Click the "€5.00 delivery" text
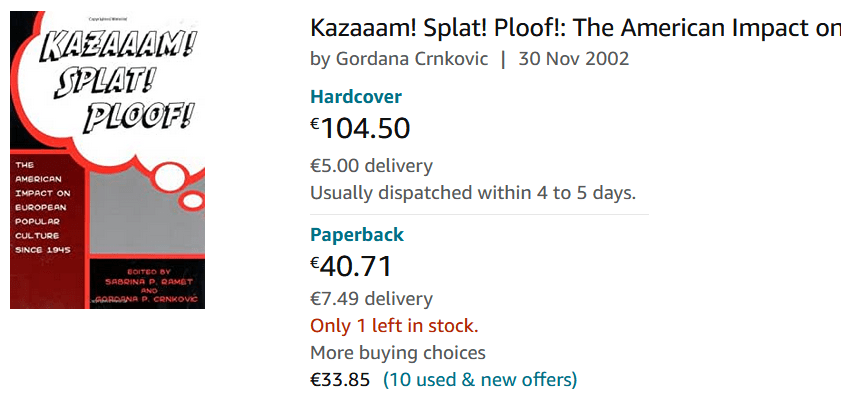841x403 pixels. pos(371,165)
